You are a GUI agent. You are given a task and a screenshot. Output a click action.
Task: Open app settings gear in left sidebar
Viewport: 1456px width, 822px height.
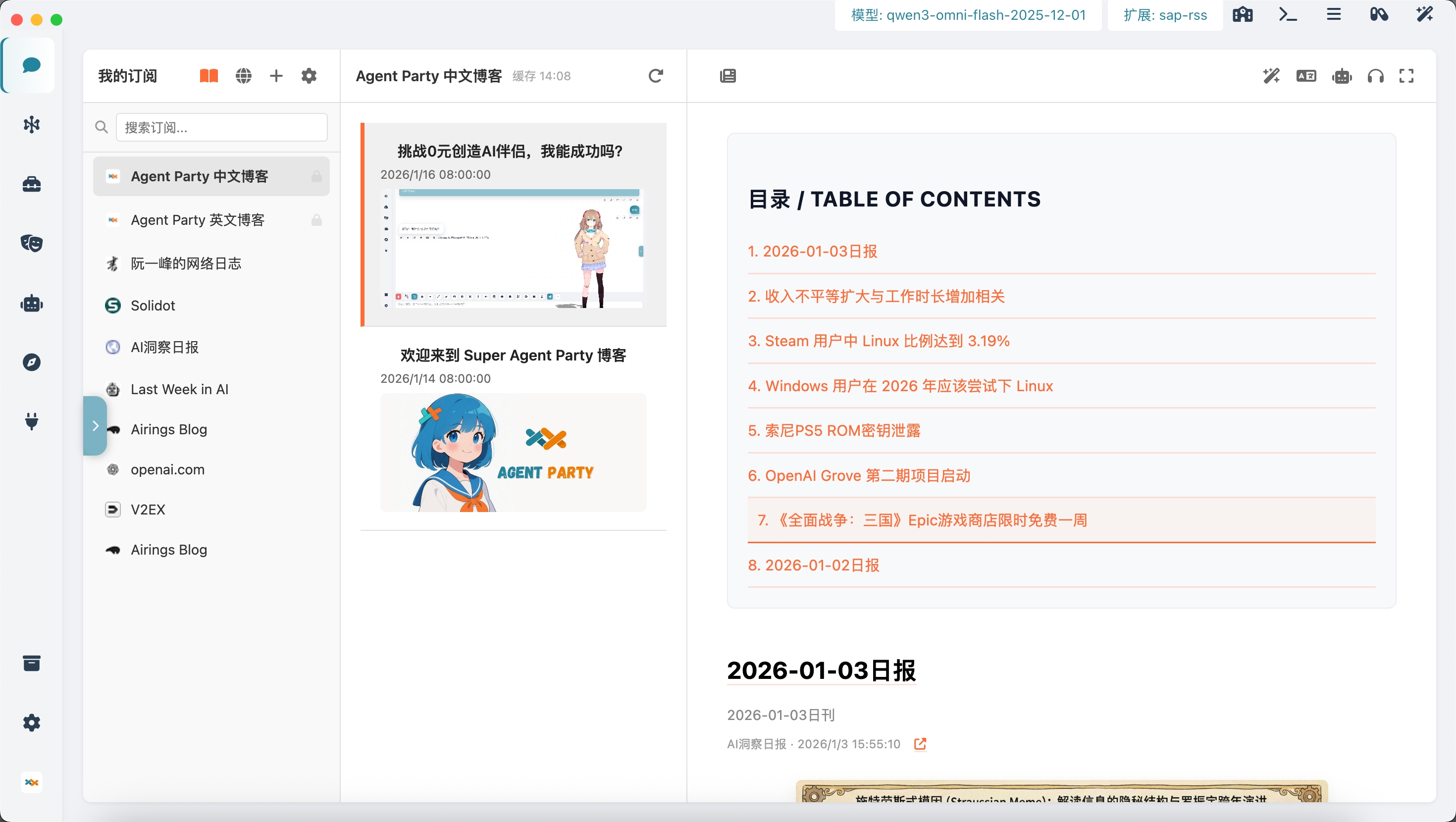32,722
